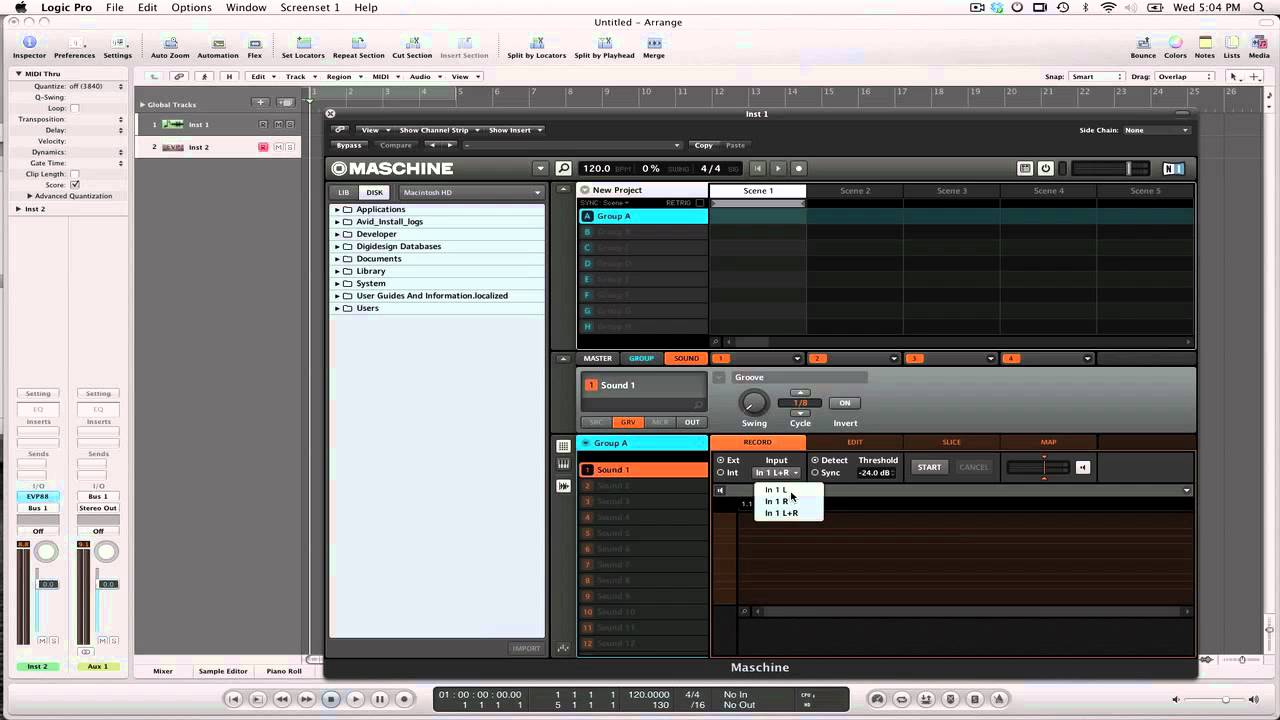This screenshot has width=1280, height=720.
Task: Mute the Inst 1 track
Action: 277,124
